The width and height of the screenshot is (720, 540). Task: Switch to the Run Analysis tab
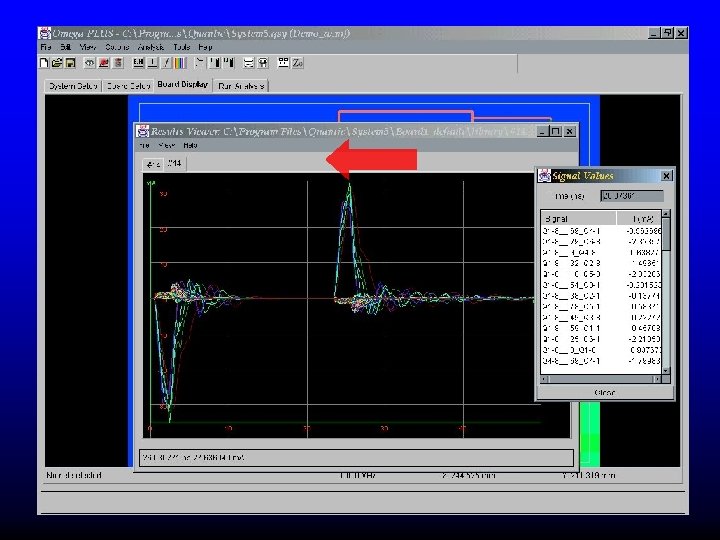(241, 86)
